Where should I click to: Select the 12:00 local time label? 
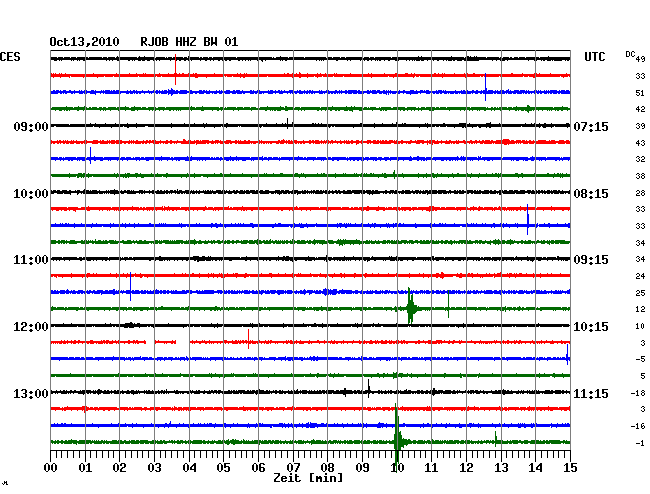tap(31, 327)
